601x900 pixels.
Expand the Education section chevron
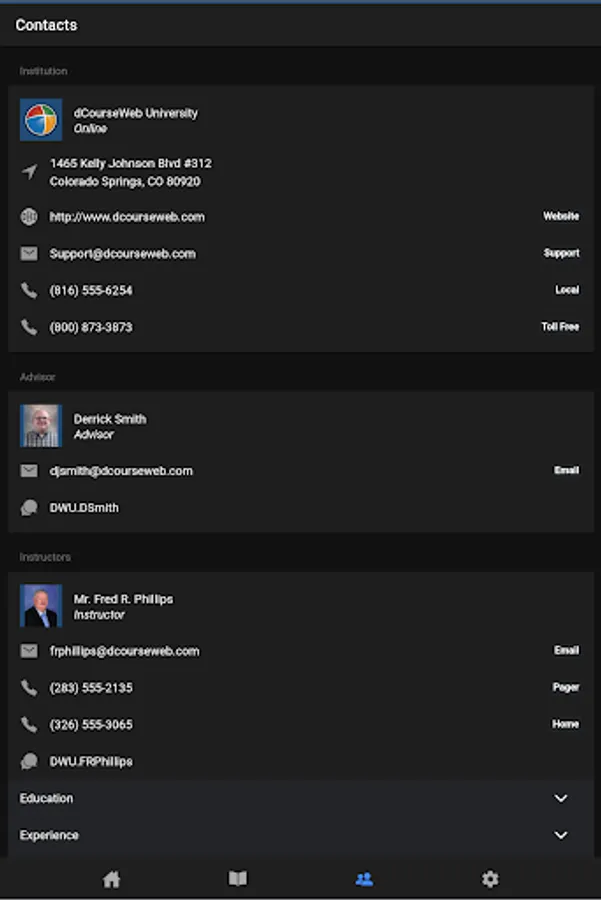point(561,798)
